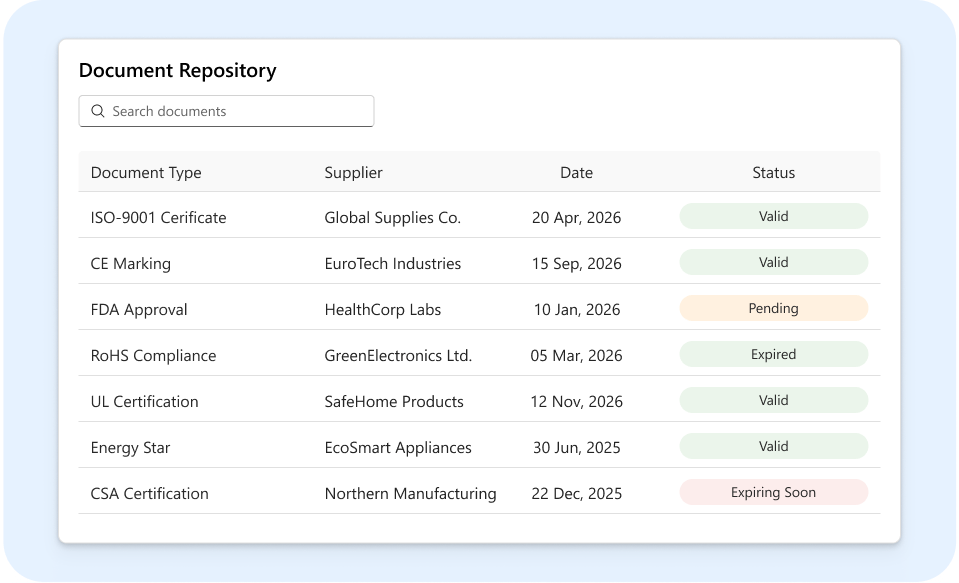Click the search magnifier icon
959x583 pixels.
click(98, 111)
